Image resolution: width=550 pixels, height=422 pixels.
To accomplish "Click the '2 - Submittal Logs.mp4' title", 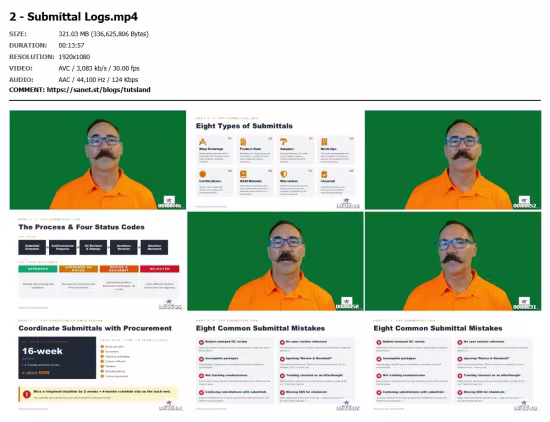I will pyautogui.click(x=73, y=16).
